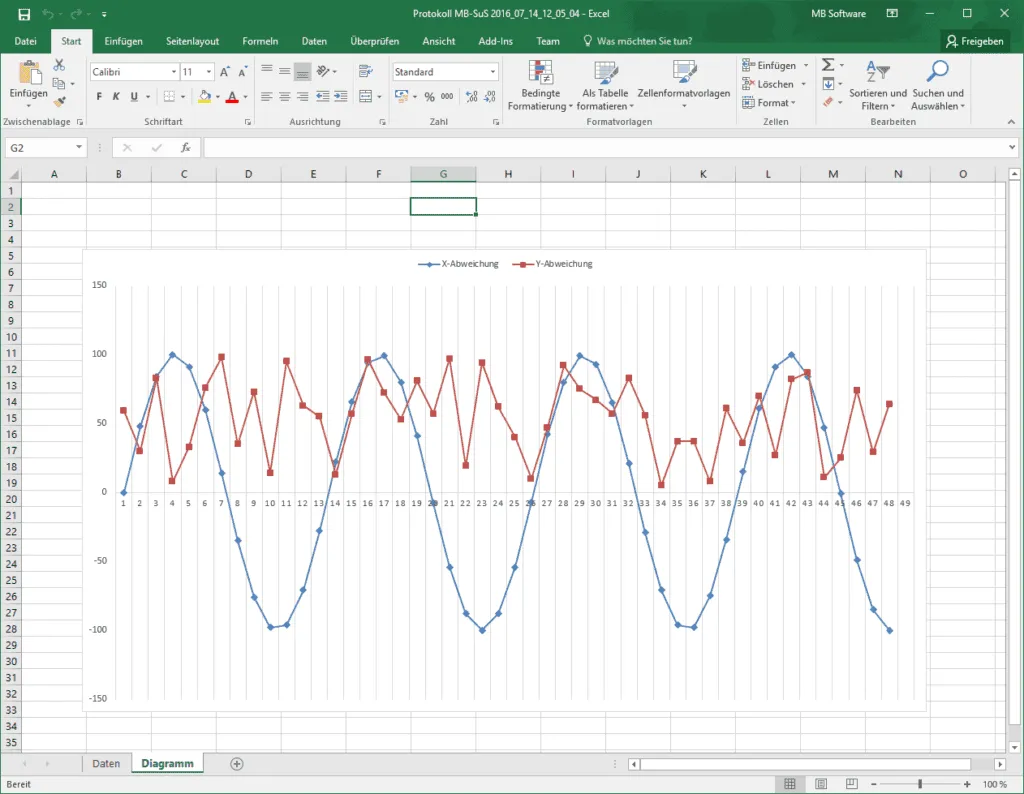Click the Clear eraser icon in Bearbeiten
The image size is (1024, 794).
click(x=828, y=102)
